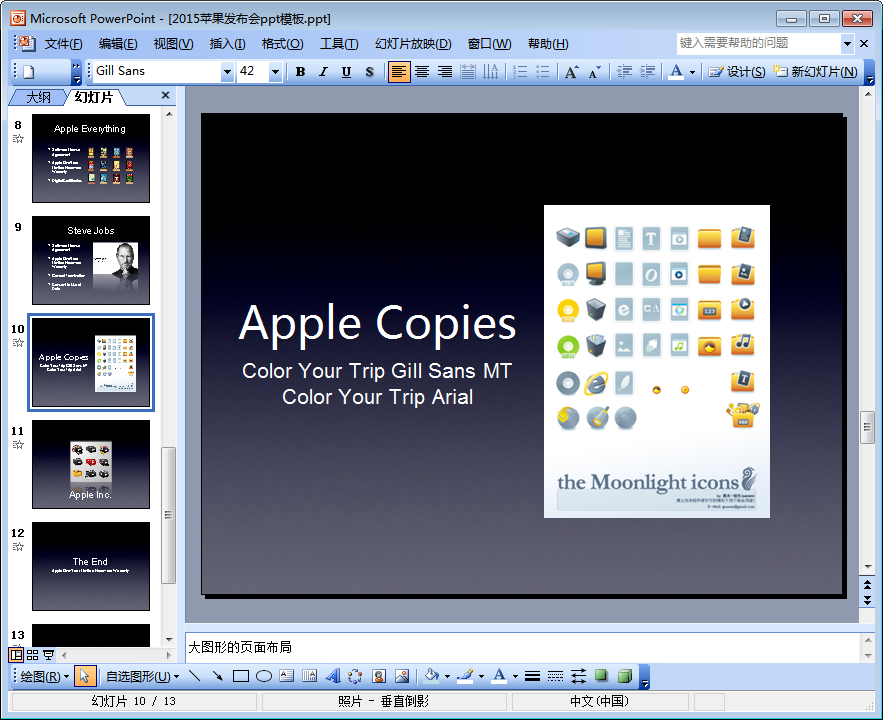Viewport: 883px width, 720px height.
Task: Click the 设计(S) Design button
Action: (x=737, y=71)
